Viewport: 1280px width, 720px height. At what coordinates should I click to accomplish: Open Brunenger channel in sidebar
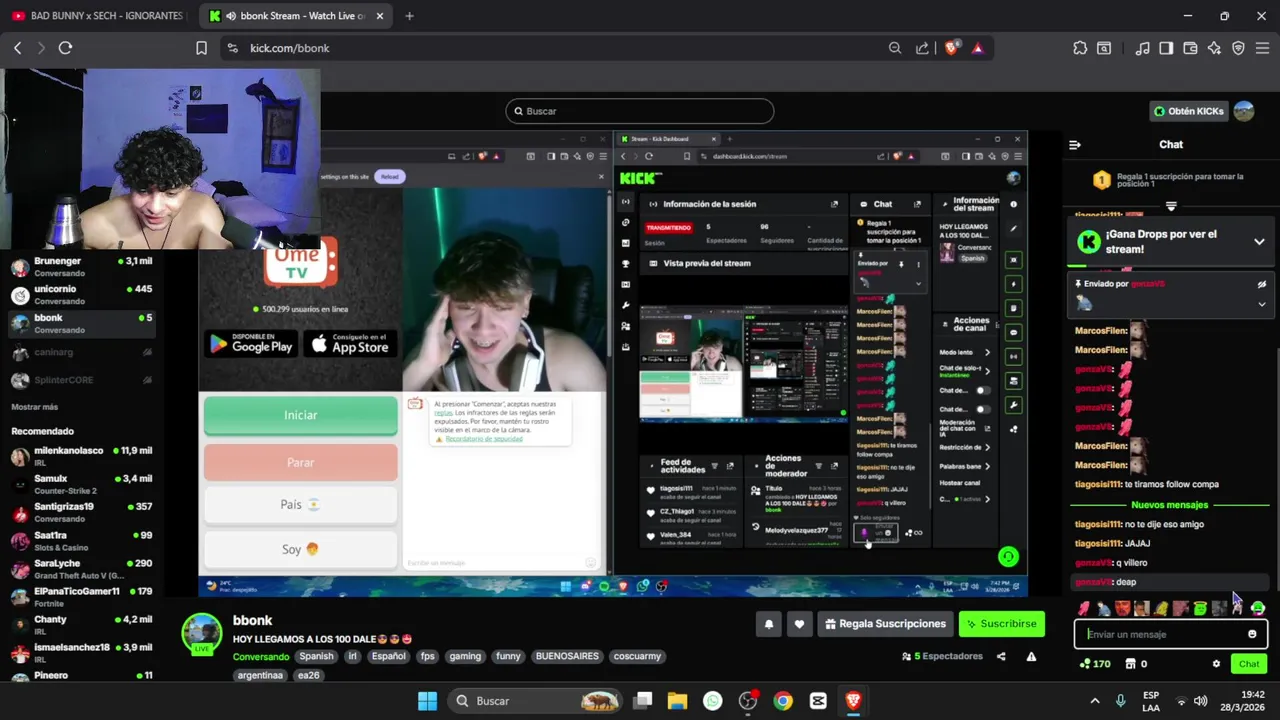tap(82, 267)
